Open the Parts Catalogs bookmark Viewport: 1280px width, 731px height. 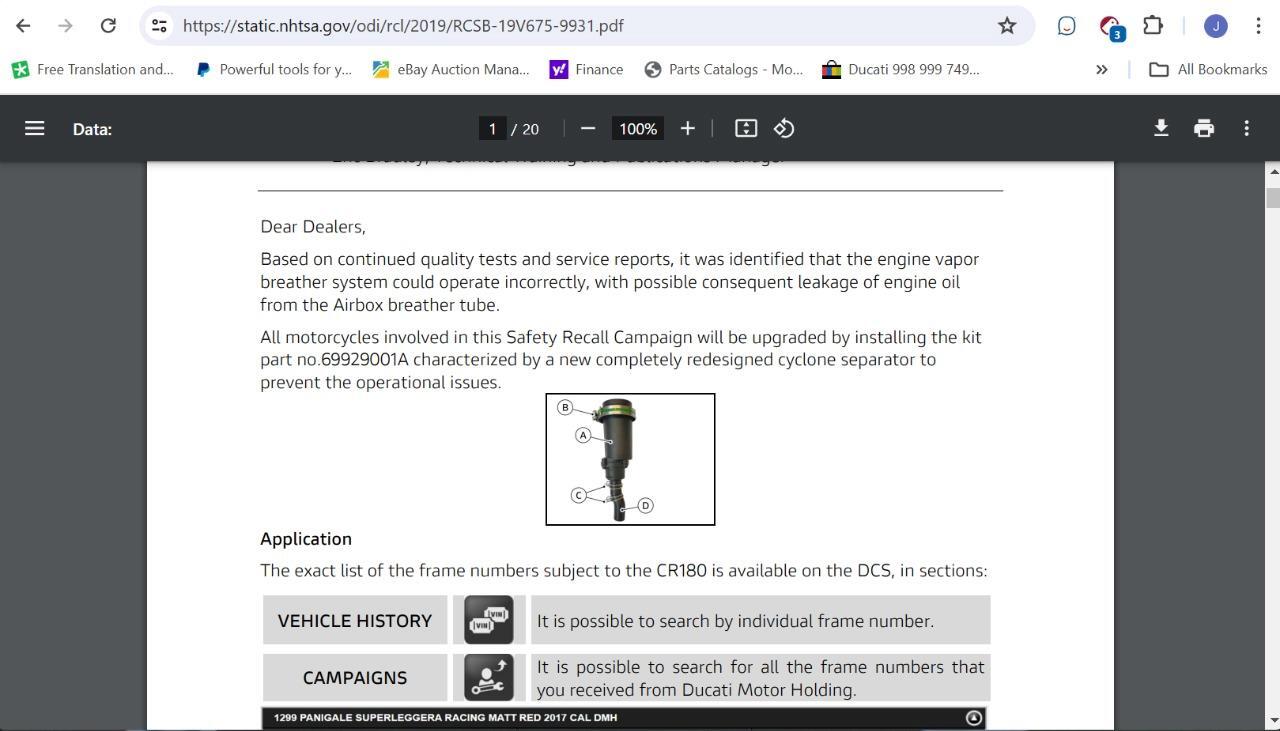point(724,69)
